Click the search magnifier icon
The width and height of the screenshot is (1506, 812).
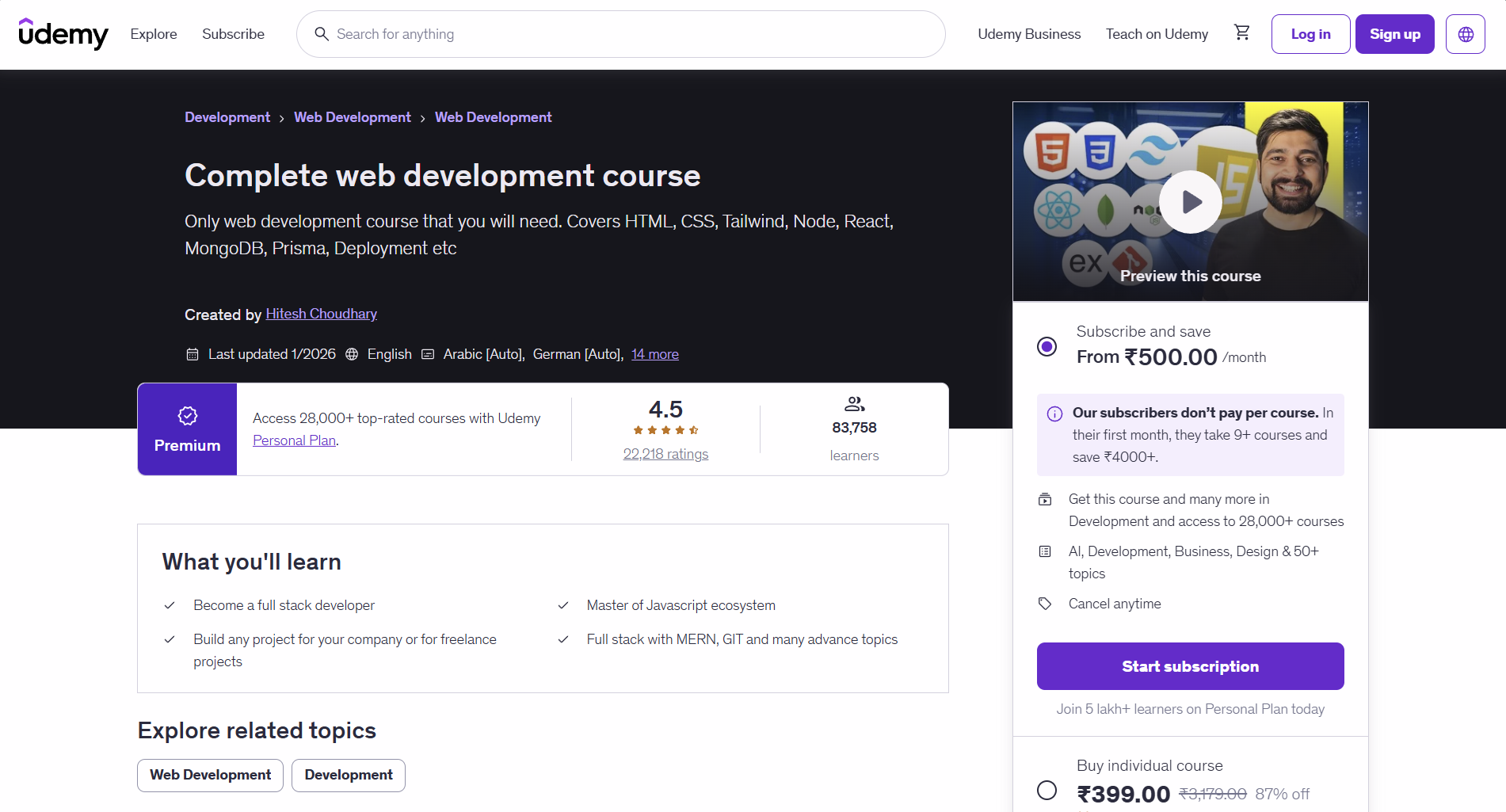(x=322, y=34)
